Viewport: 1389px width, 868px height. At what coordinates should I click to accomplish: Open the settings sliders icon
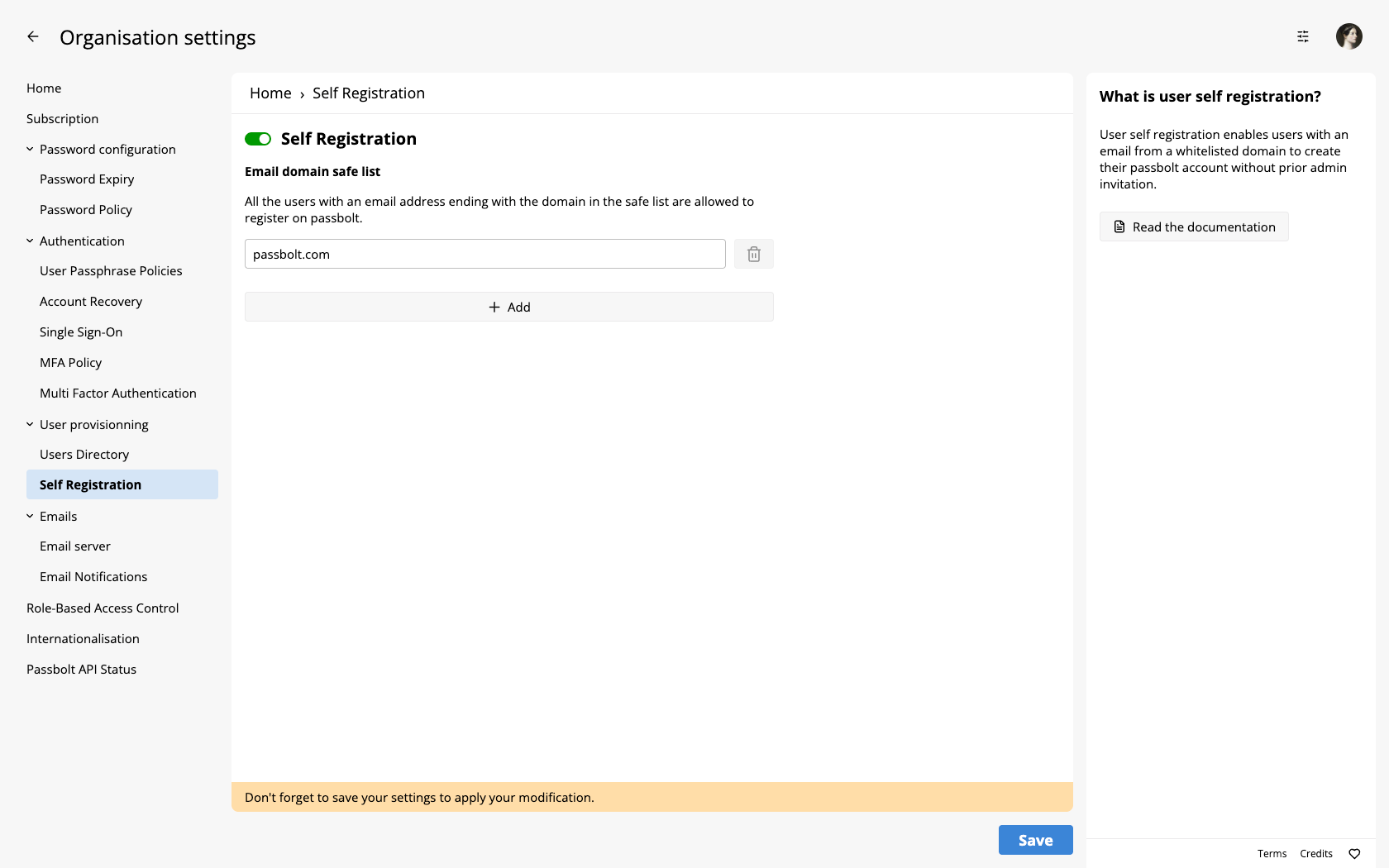tap(1303, 36)
